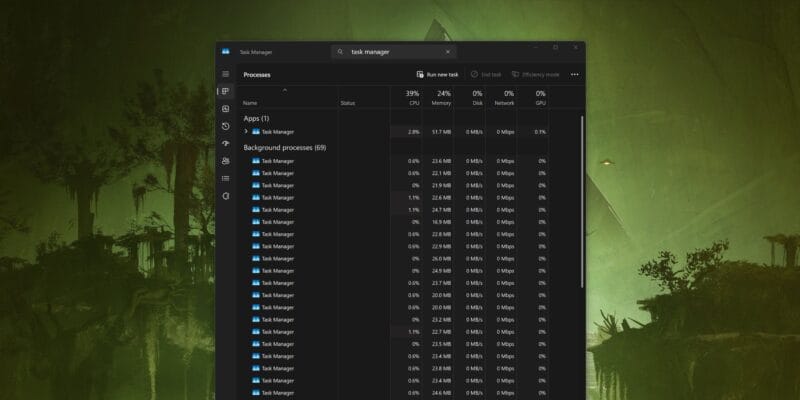
Task: Open the App history page icon
Action: pos(226,126)
